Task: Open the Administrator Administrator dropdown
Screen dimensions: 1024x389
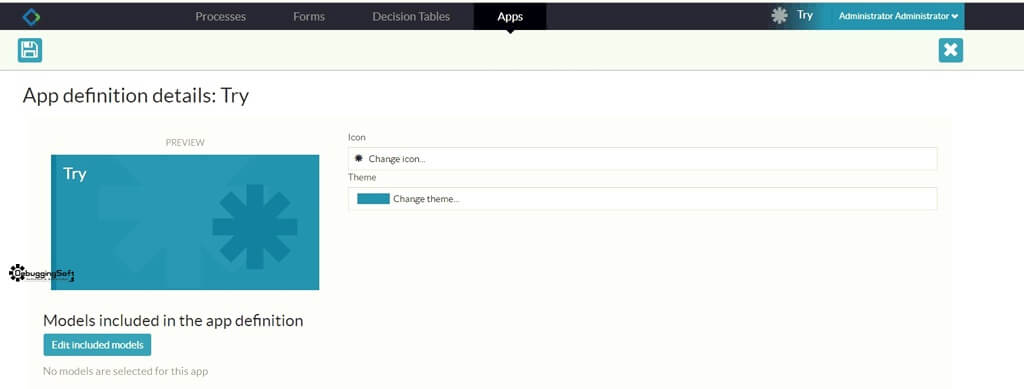Action: pos(899,16)
